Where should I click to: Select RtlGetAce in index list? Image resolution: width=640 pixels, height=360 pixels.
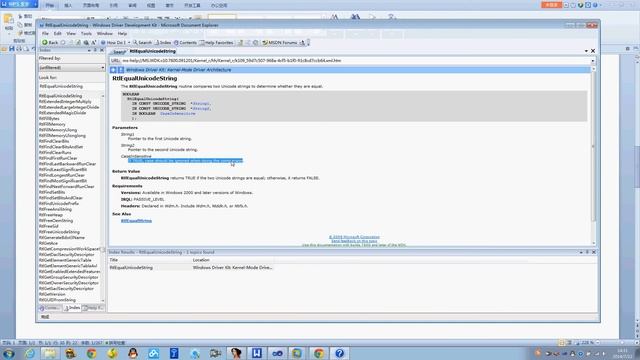pos(48,243)
